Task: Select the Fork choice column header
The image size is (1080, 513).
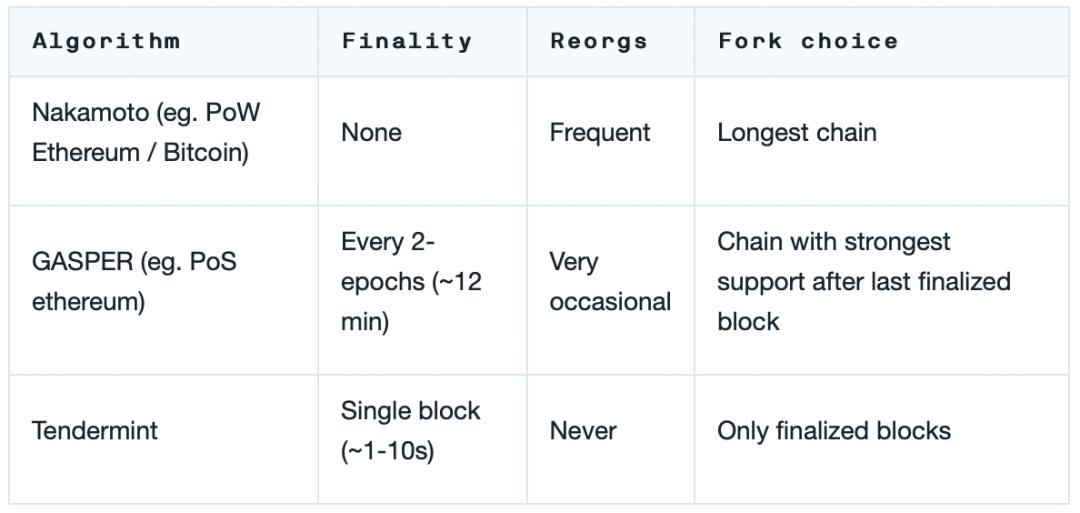Action: coord(808,41)
